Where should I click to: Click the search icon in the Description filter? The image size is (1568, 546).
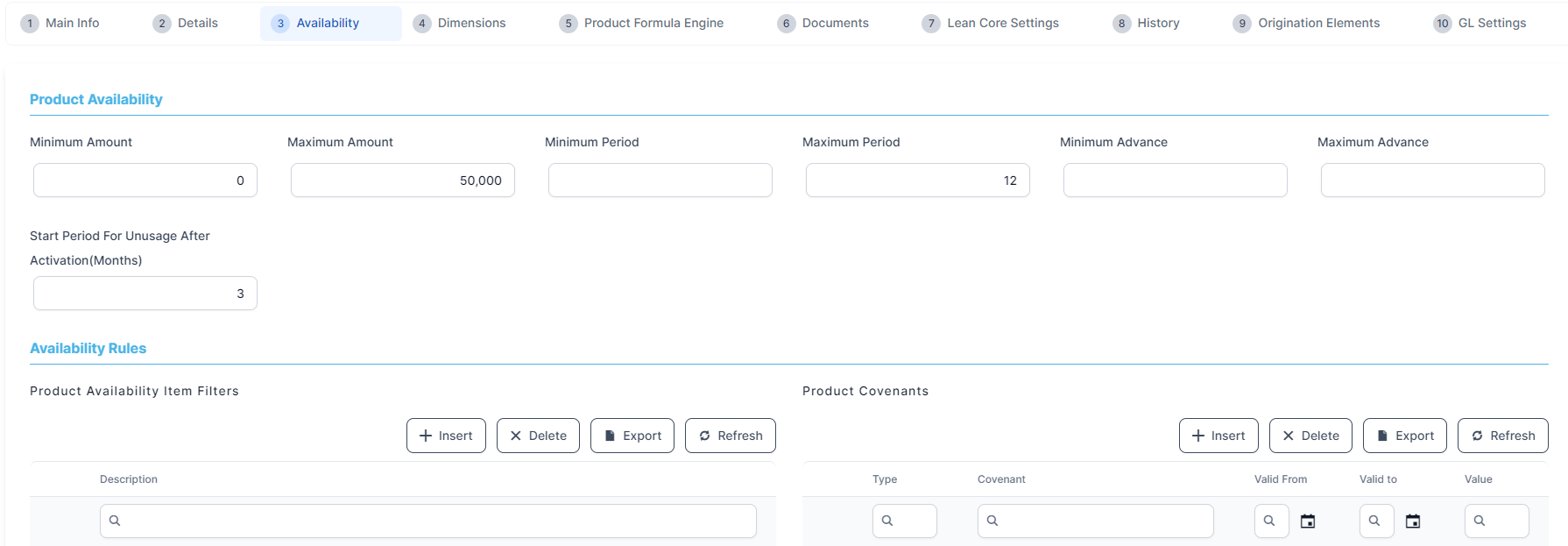115,521
